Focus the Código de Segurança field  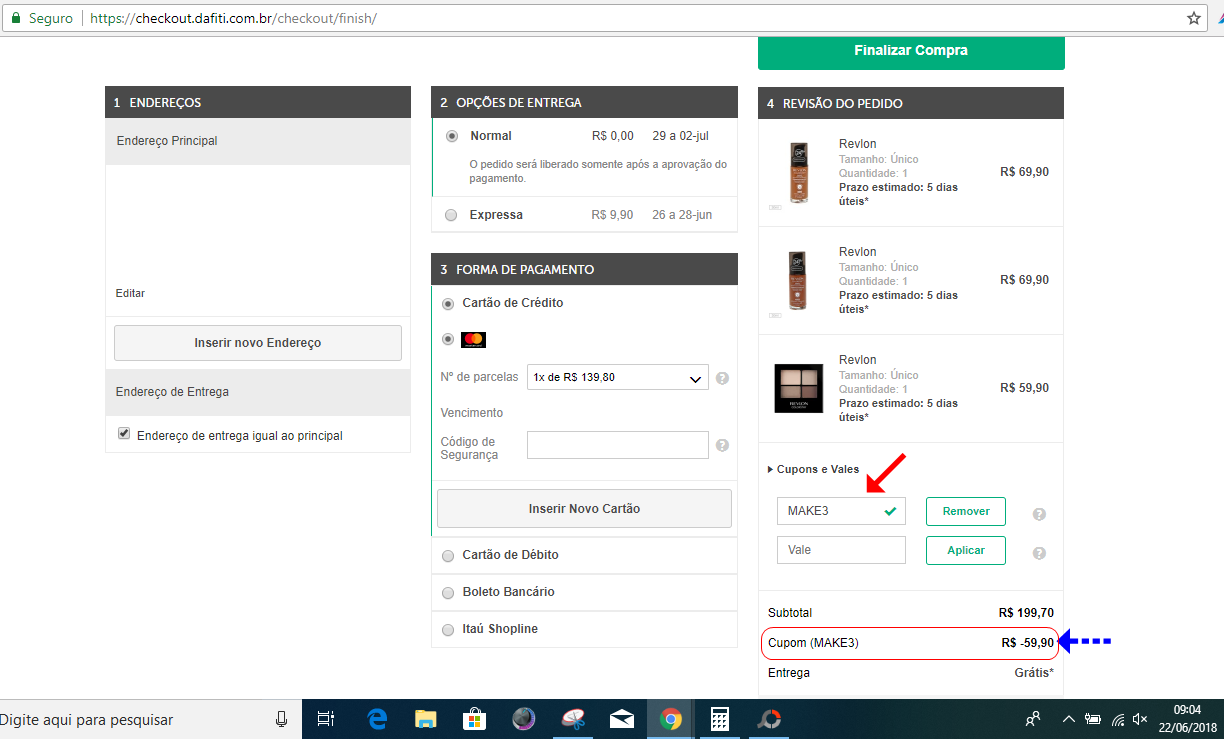[x=618, y=445]
